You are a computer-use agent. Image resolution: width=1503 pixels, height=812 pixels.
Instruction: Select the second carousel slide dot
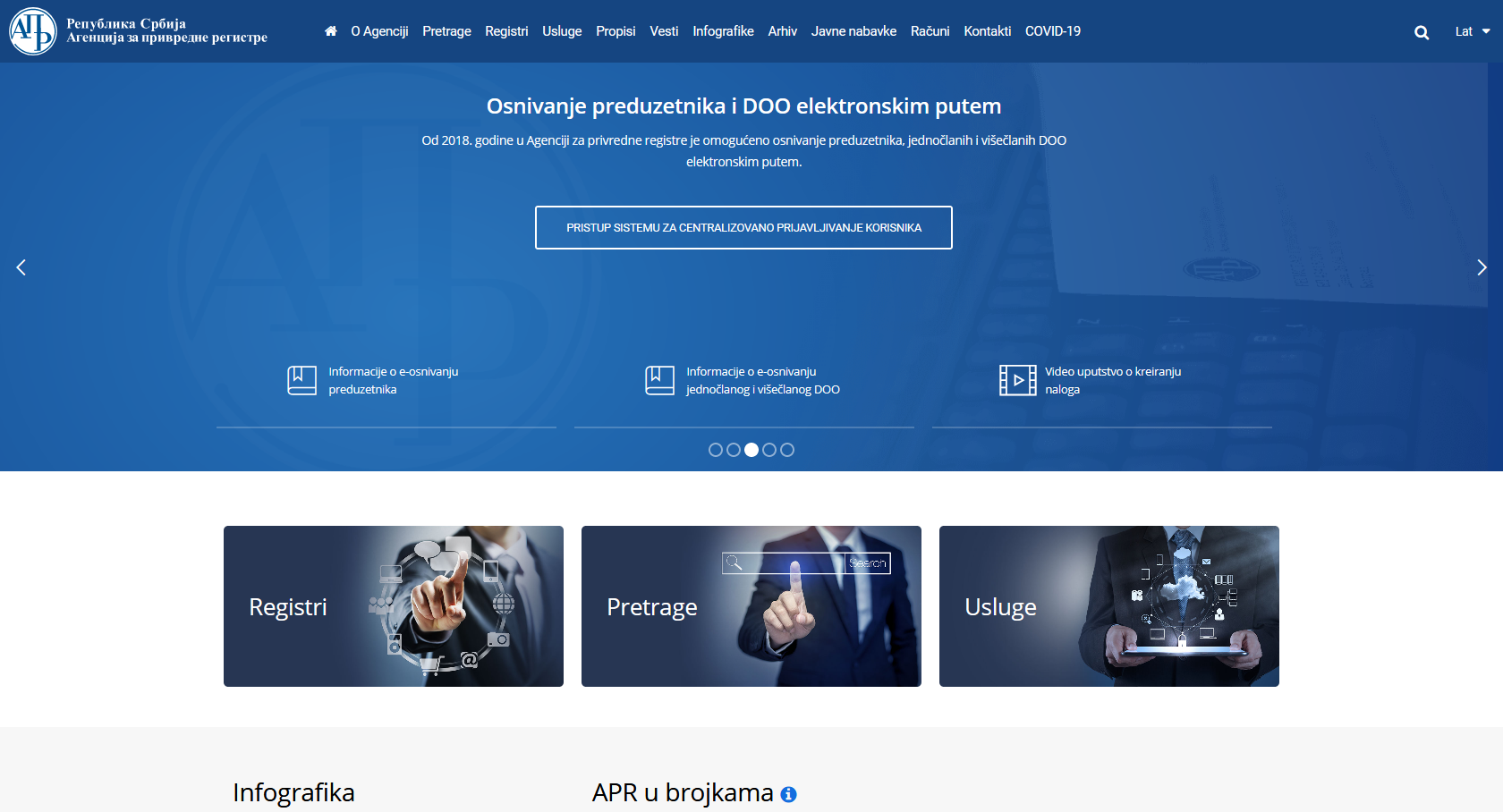point(733,450)
